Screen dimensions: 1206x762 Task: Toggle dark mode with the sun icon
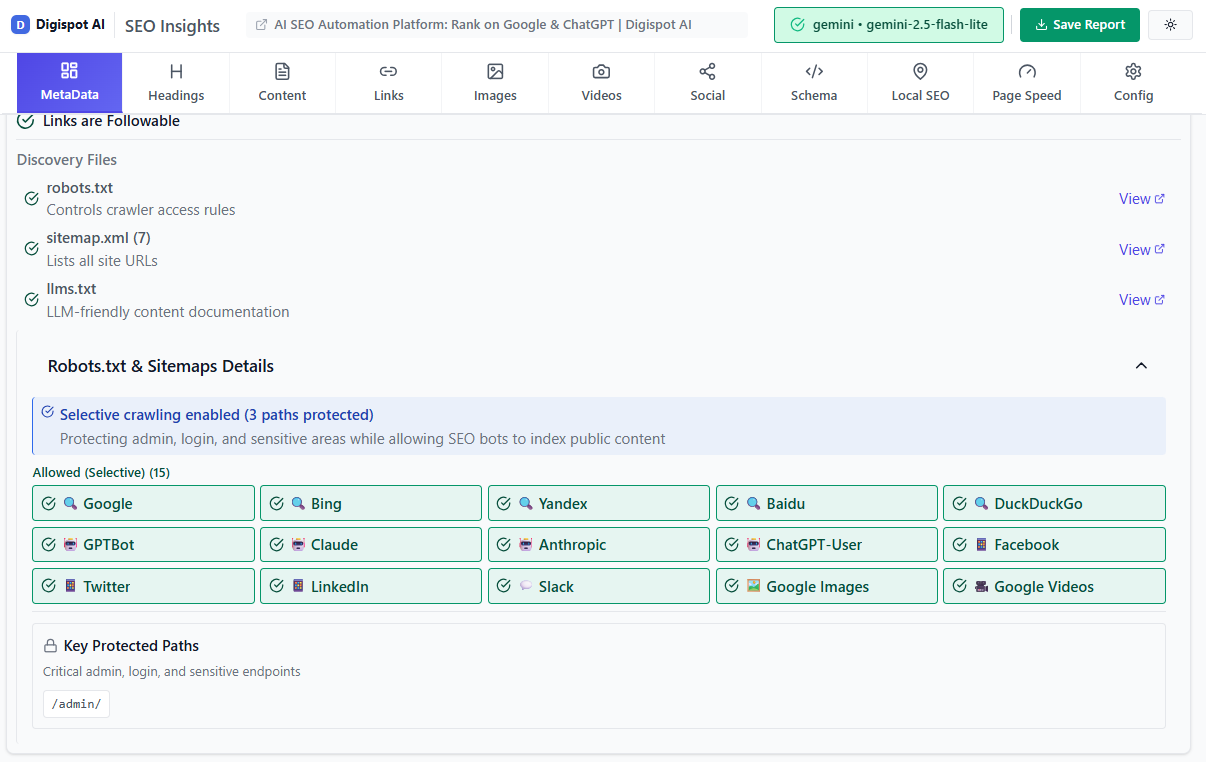click(x=1170, y=24)
